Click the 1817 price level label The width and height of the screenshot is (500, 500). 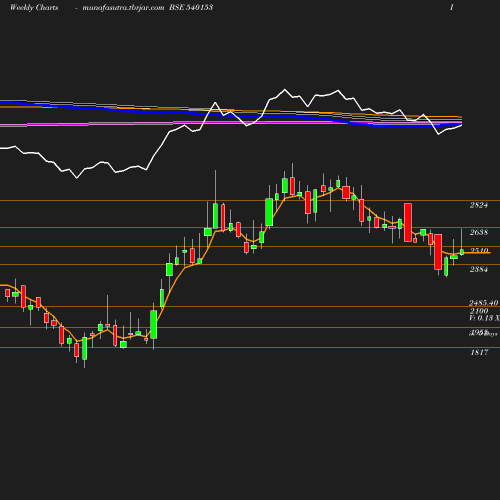pyautogui.click(x=479, y=352)
